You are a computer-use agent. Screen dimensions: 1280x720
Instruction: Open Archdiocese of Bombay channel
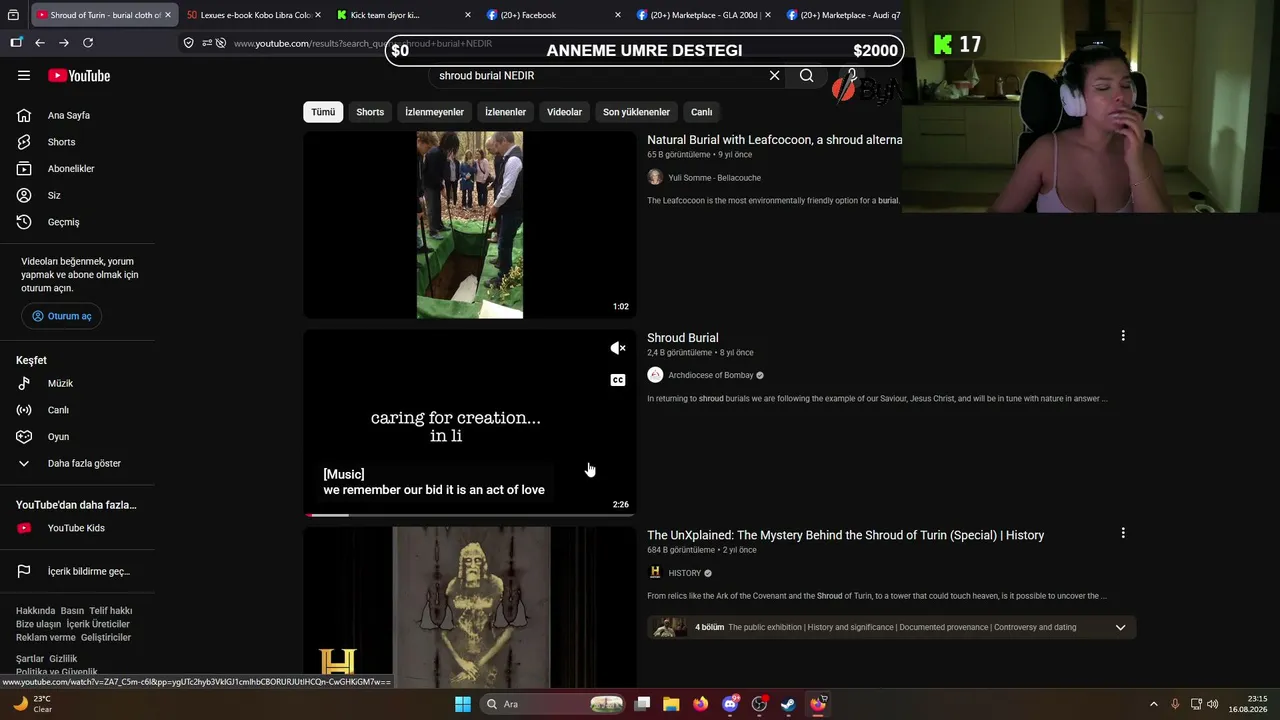711,375
